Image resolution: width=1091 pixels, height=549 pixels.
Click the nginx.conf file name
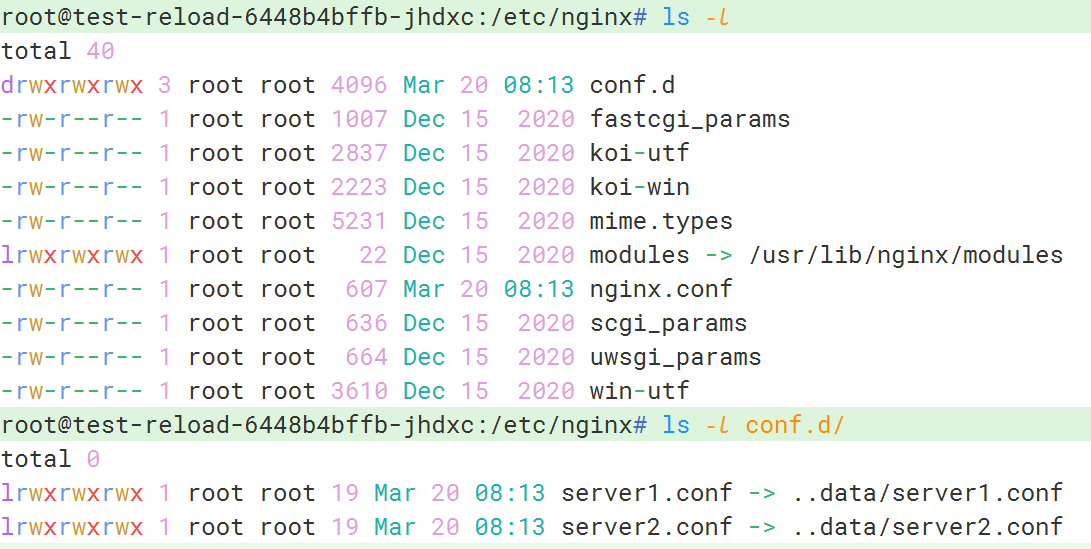coord(661,289)
